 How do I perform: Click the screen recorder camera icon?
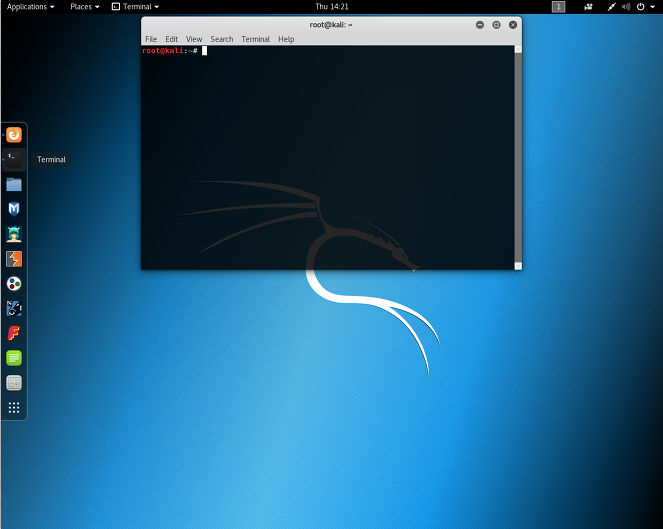coord(588,7)
